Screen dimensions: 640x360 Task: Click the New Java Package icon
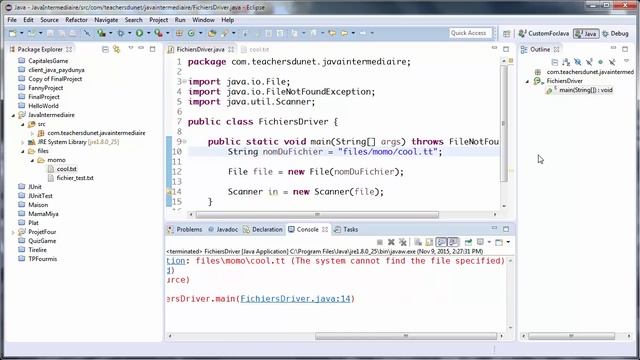pyautogui.click(x=179, y=33)
